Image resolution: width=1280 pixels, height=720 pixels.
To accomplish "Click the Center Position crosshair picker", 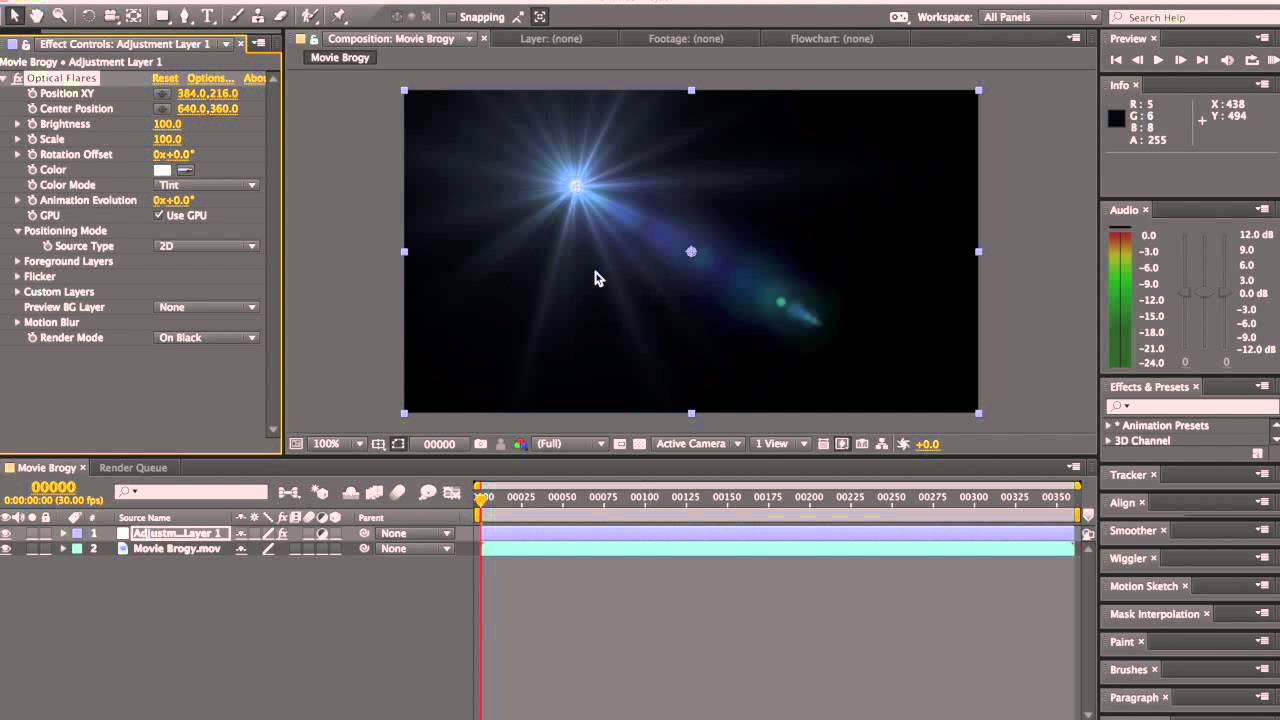I will tap(162, 109).
